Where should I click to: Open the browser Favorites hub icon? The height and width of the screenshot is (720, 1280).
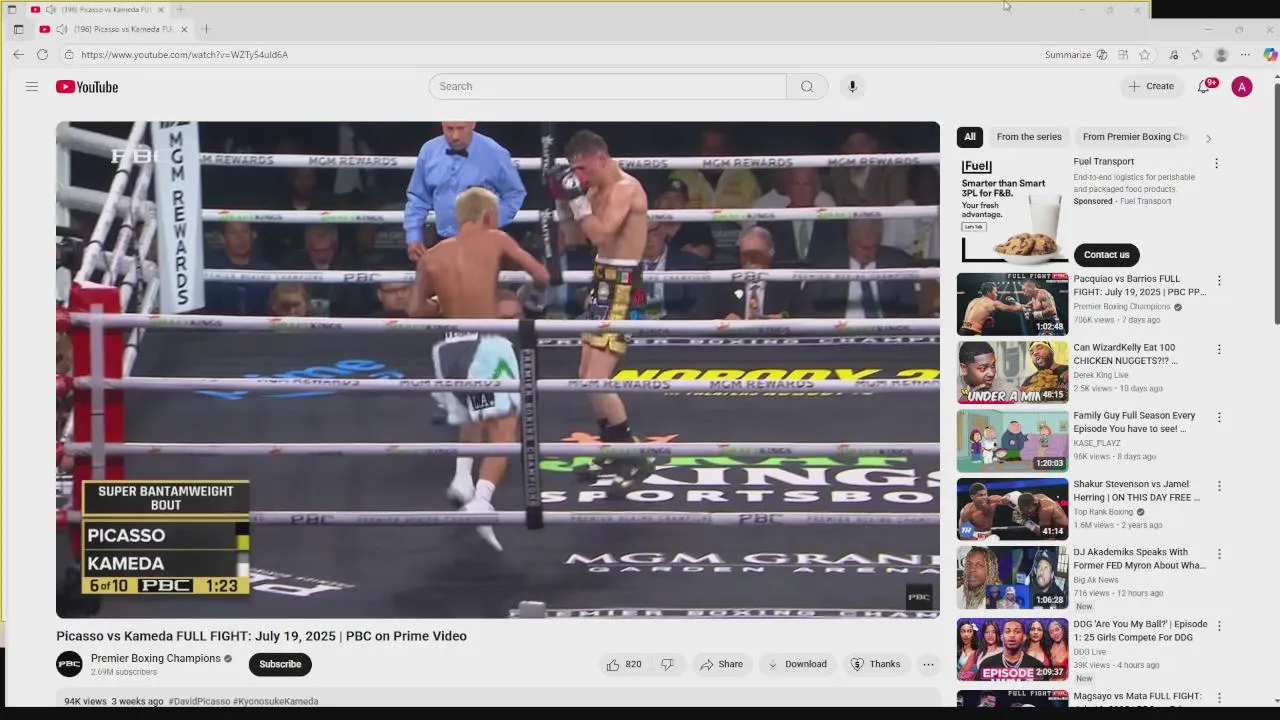[1197, 55]
